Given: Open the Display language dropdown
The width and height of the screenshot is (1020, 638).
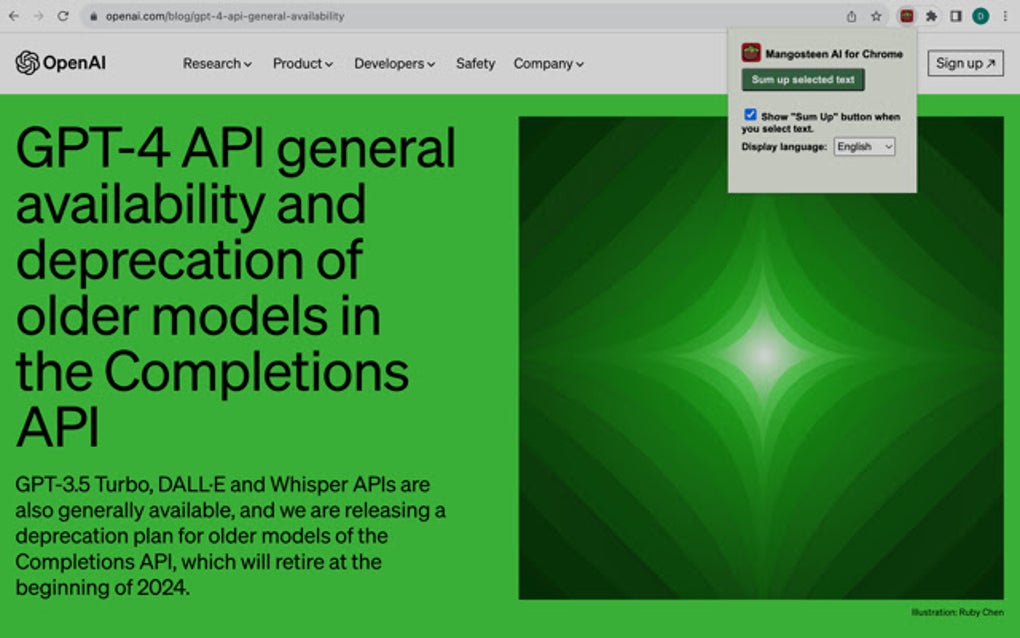Looking at the screenshot, I should pos(864,146).
